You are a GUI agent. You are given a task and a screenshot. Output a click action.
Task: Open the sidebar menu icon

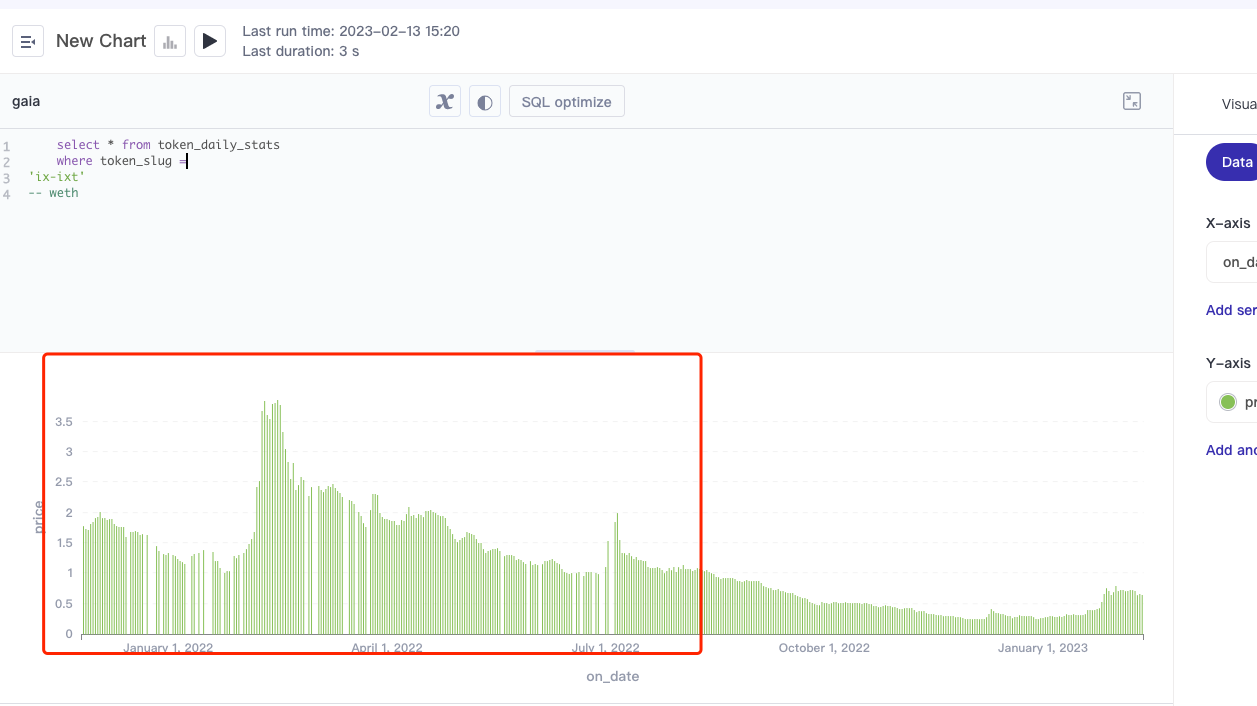point(27,40)
